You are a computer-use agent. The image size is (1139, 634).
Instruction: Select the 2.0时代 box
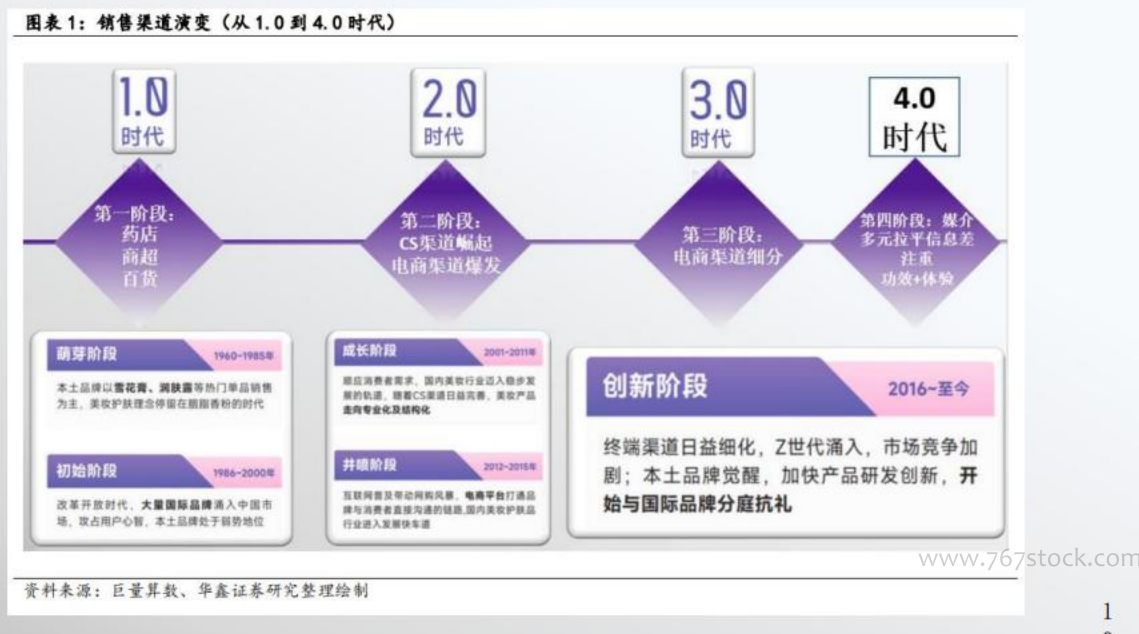(x=444, y=115)
